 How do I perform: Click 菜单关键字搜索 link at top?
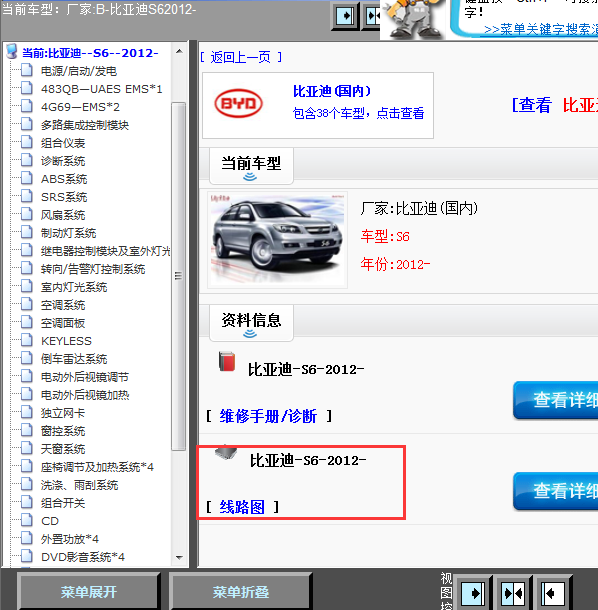pos(541,30)
